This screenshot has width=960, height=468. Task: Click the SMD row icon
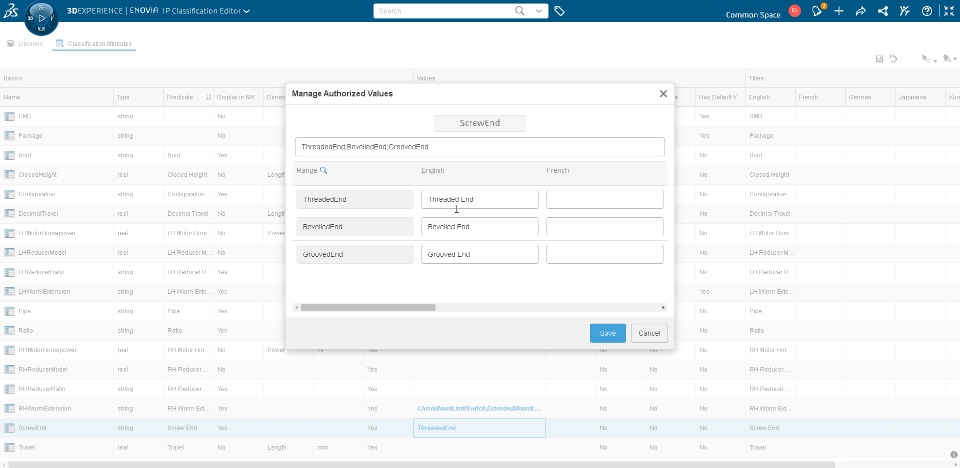click(x=9, y=116)
